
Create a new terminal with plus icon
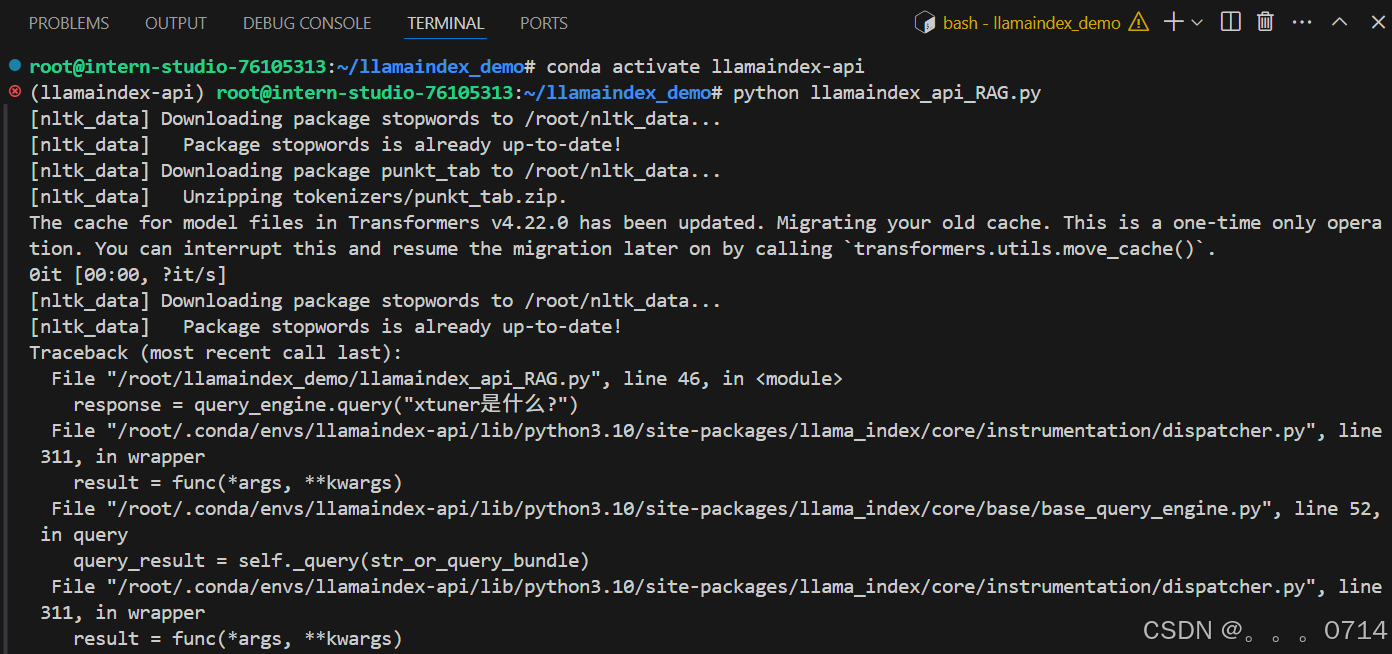[1174, 21]
